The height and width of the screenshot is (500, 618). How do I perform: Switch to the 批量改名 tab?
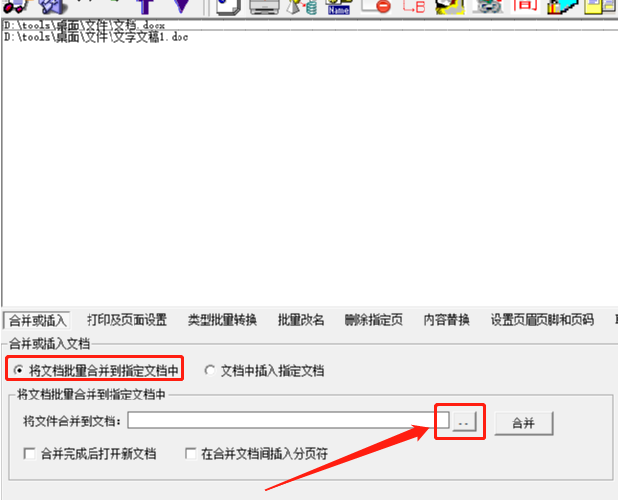coord(301,320)
